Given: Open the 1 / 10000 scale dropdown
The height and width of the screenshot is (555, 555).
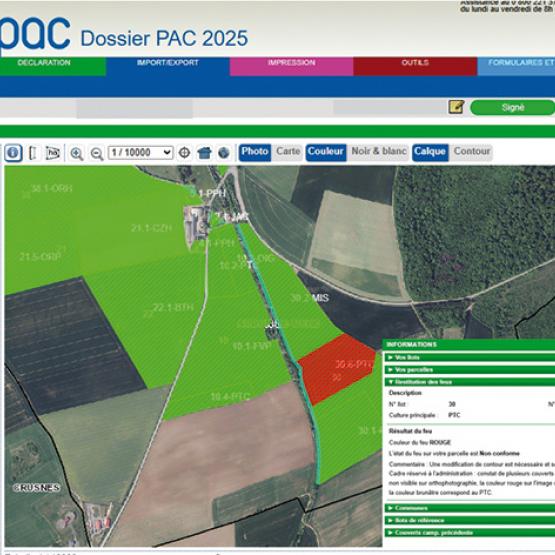Looking at the screenshot, I should 141,153.
